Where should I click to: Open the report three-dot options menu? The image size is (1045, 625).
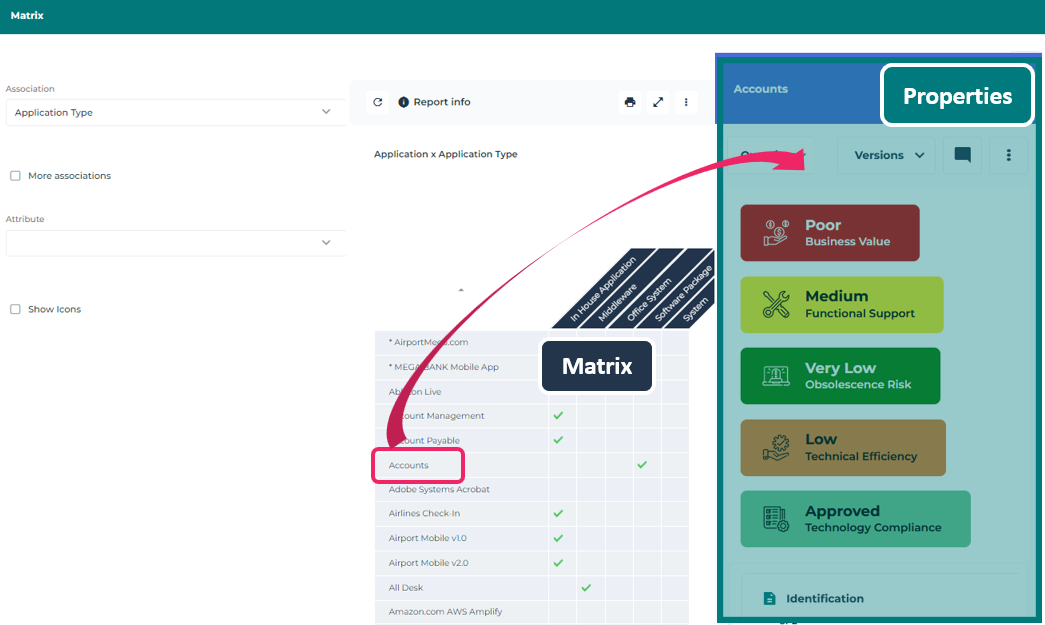(x=686, y=102)
